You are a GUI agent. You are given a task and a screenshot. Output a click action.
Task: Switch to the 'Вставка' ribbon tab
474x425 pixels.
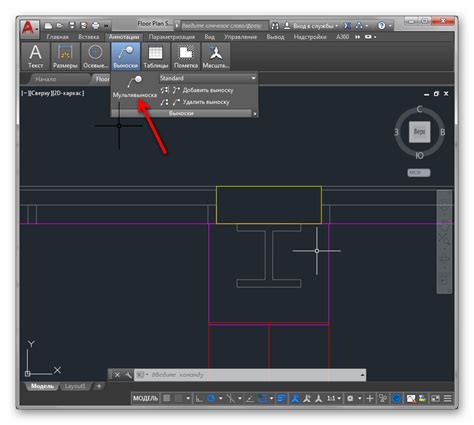point(89,37)
